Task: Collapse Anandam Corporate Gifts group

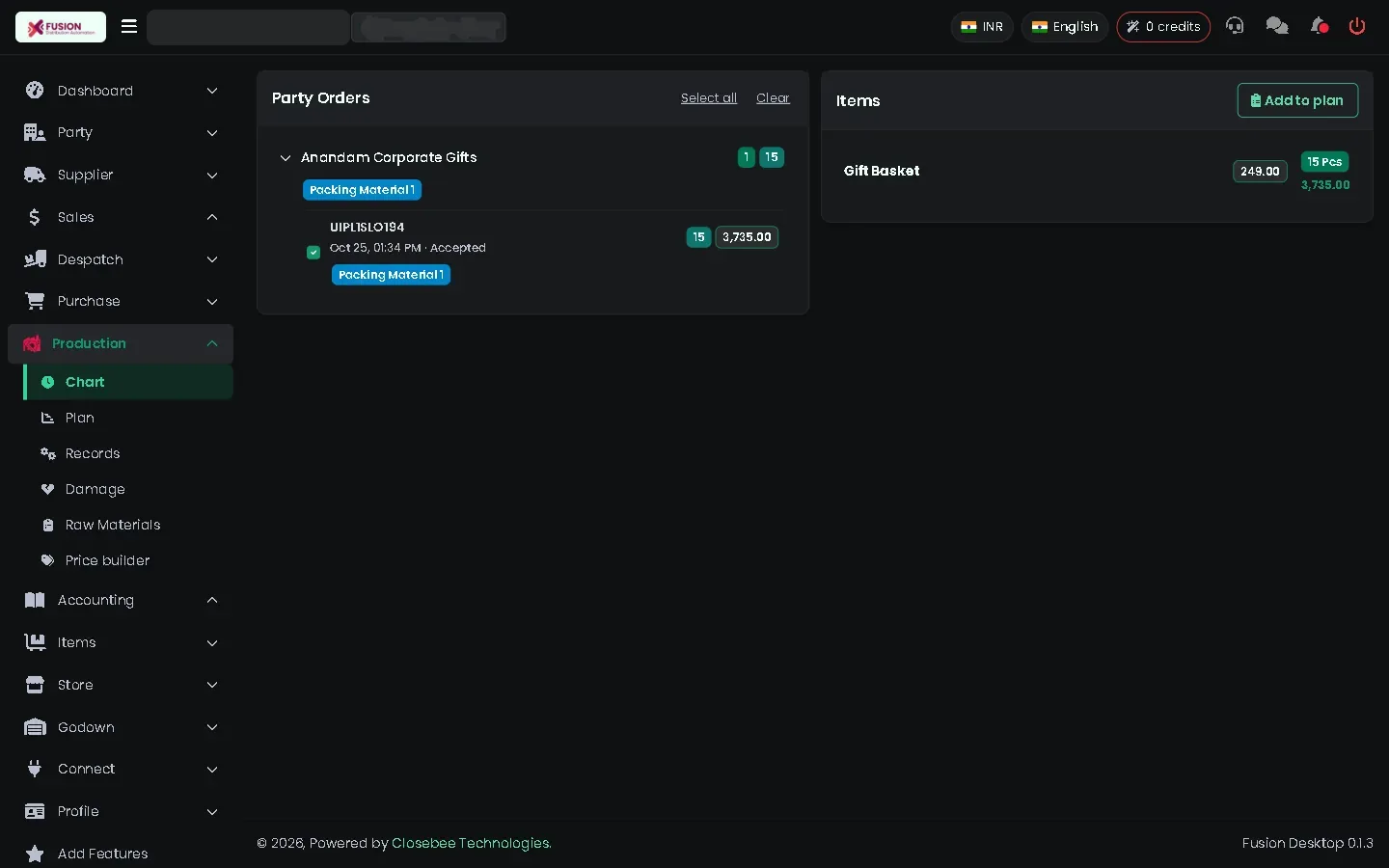Action: 286,158
